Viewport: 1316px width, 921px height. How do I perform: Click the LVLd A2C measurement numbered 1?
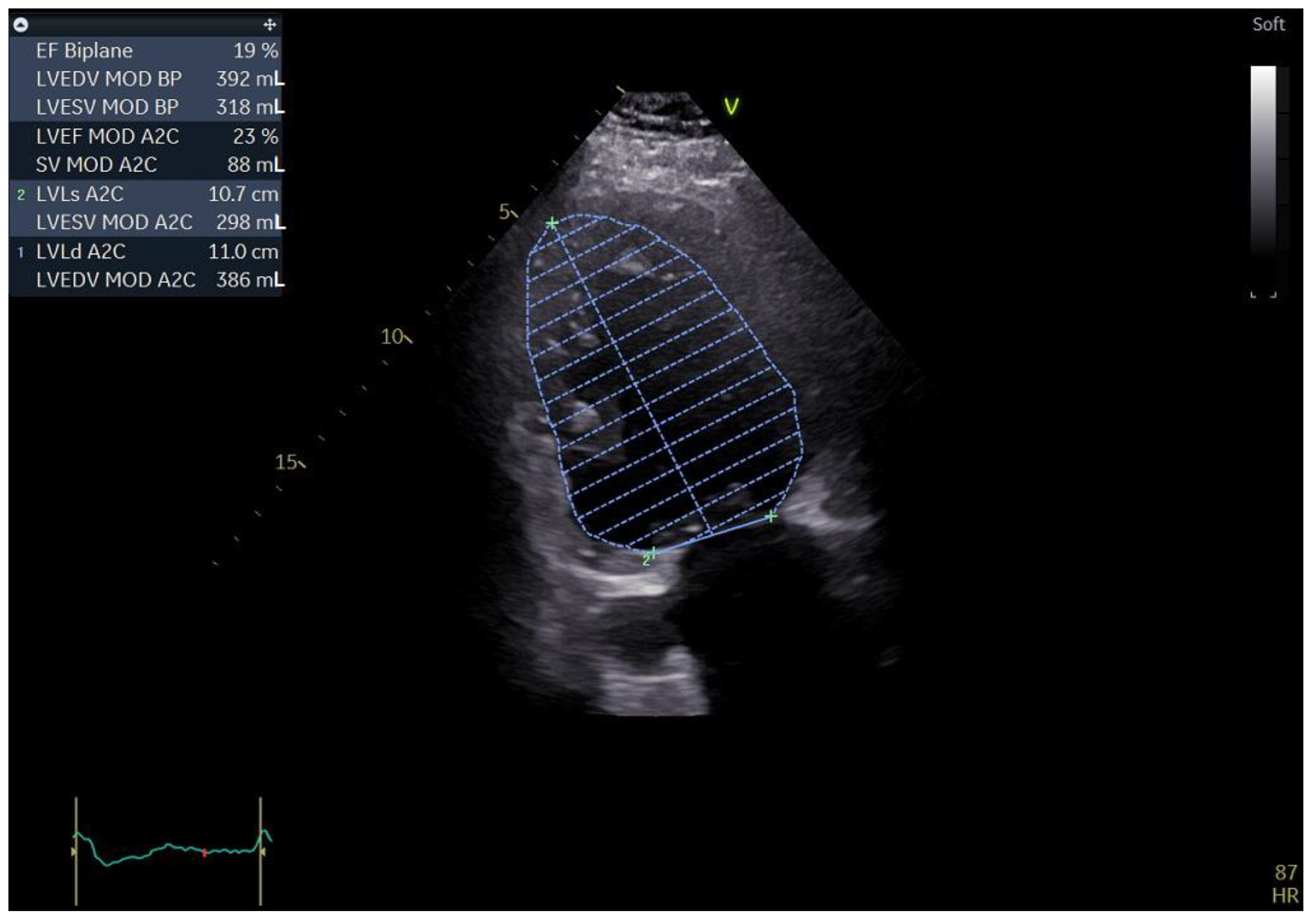(145, 251)
